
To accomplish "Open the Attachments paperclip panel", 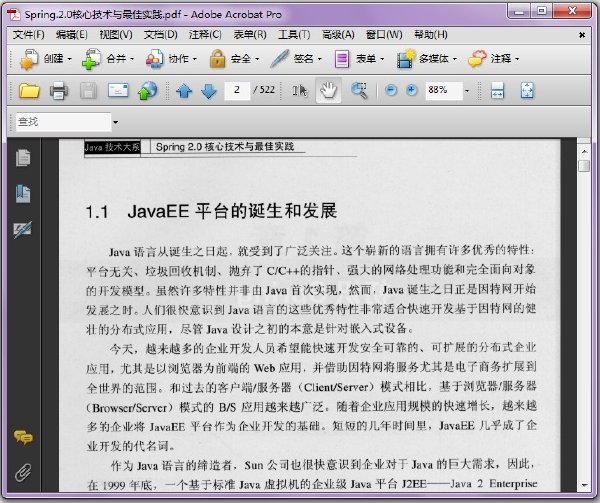I will pos(23,472).
